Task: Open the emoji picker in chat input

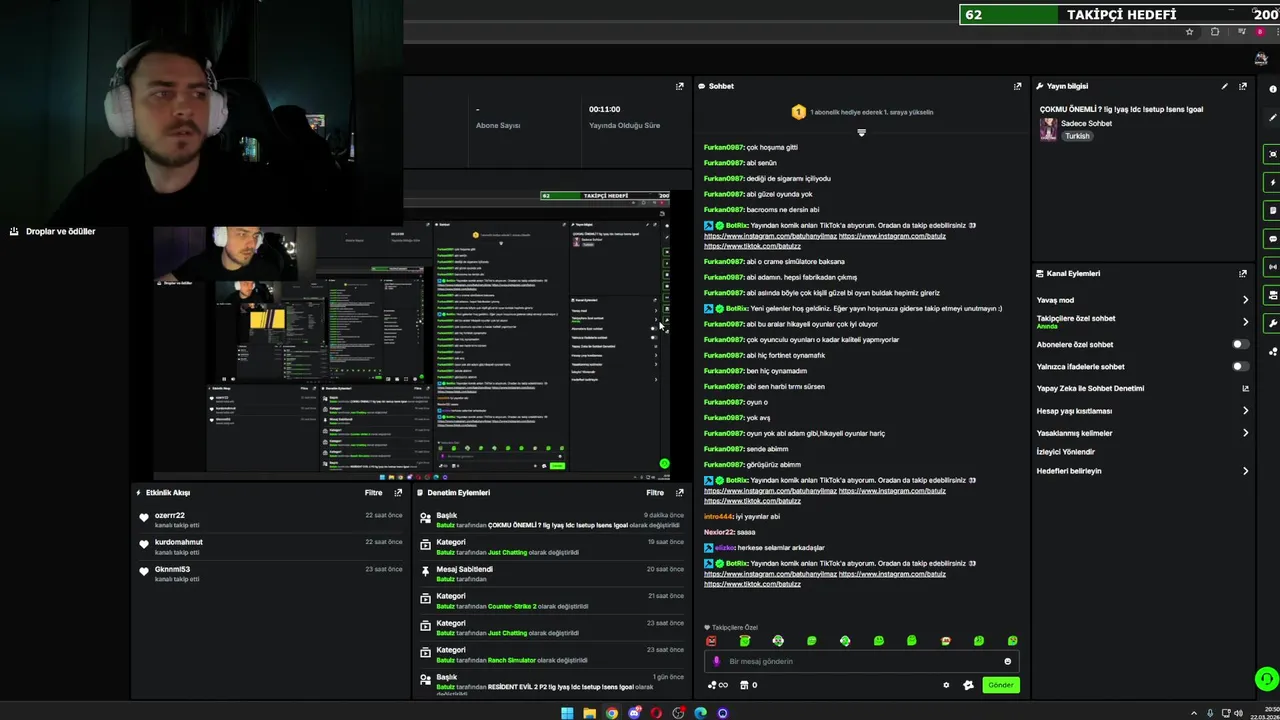Action: point(1007,661)
